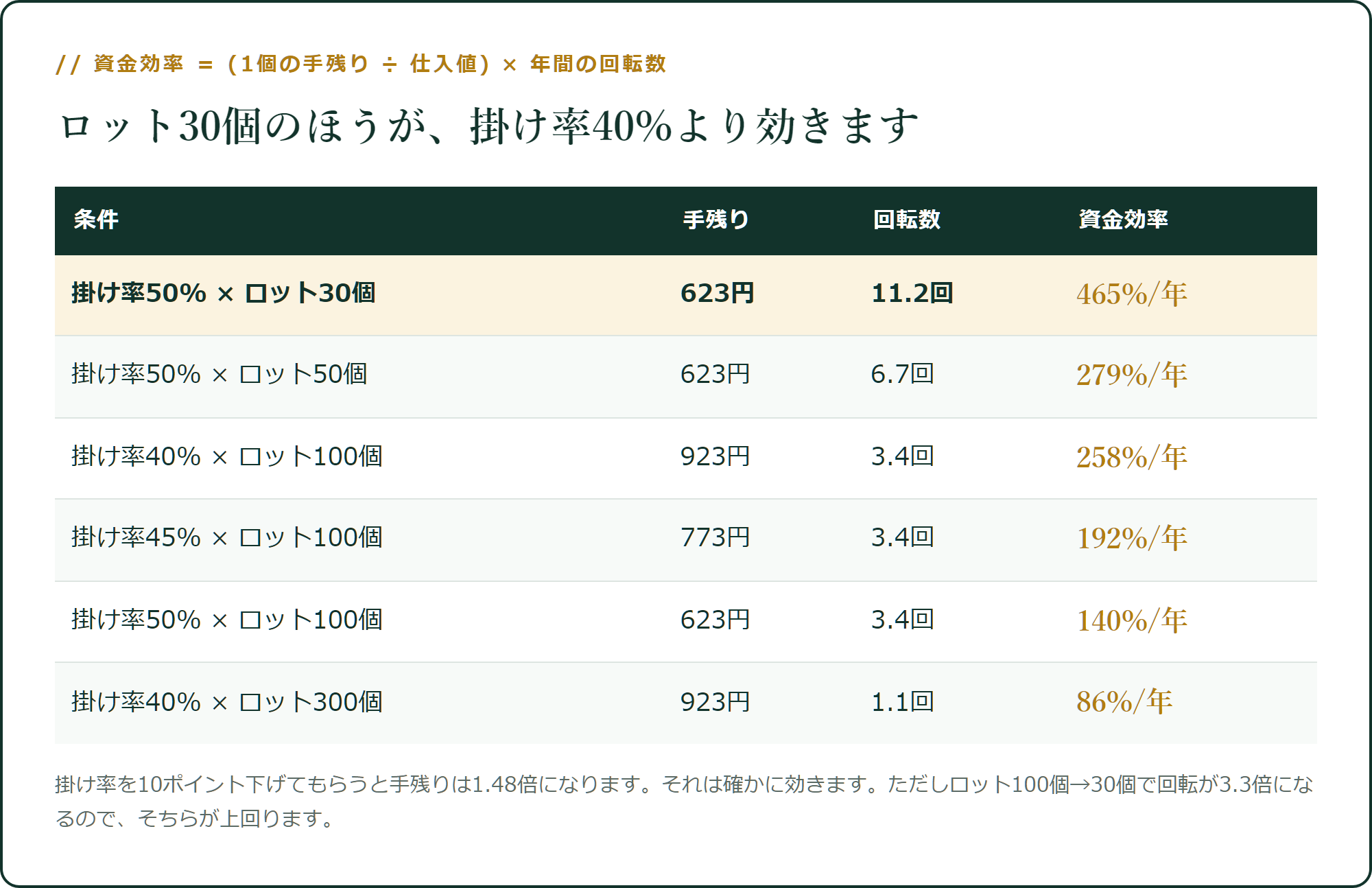This screenshot has width=1372, height=888.
Task: Click the 条件 column header
Action: [96, 220]
